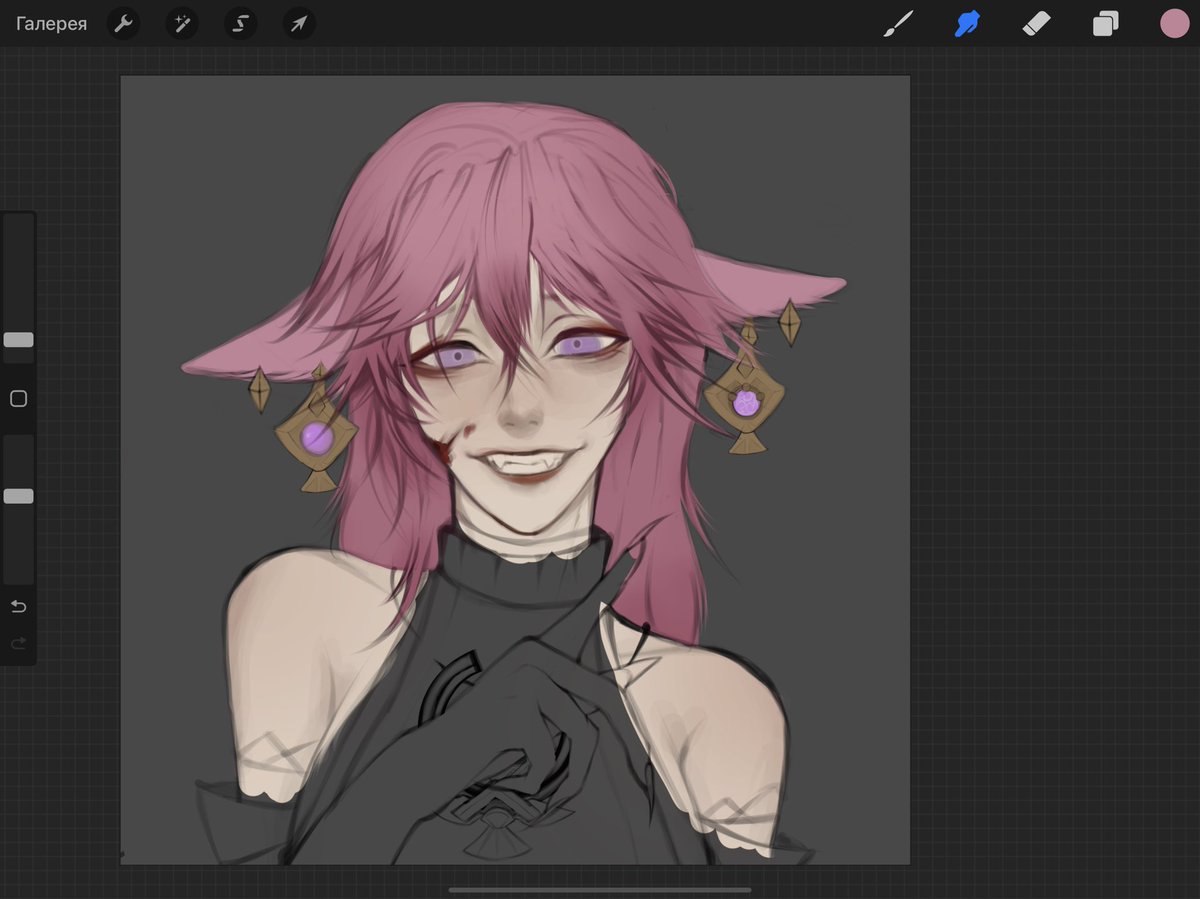Activate the Transform arrow tool
The height and width of the screenshot is (899, 1200).
pyautogui.click(x=299, y=24)
